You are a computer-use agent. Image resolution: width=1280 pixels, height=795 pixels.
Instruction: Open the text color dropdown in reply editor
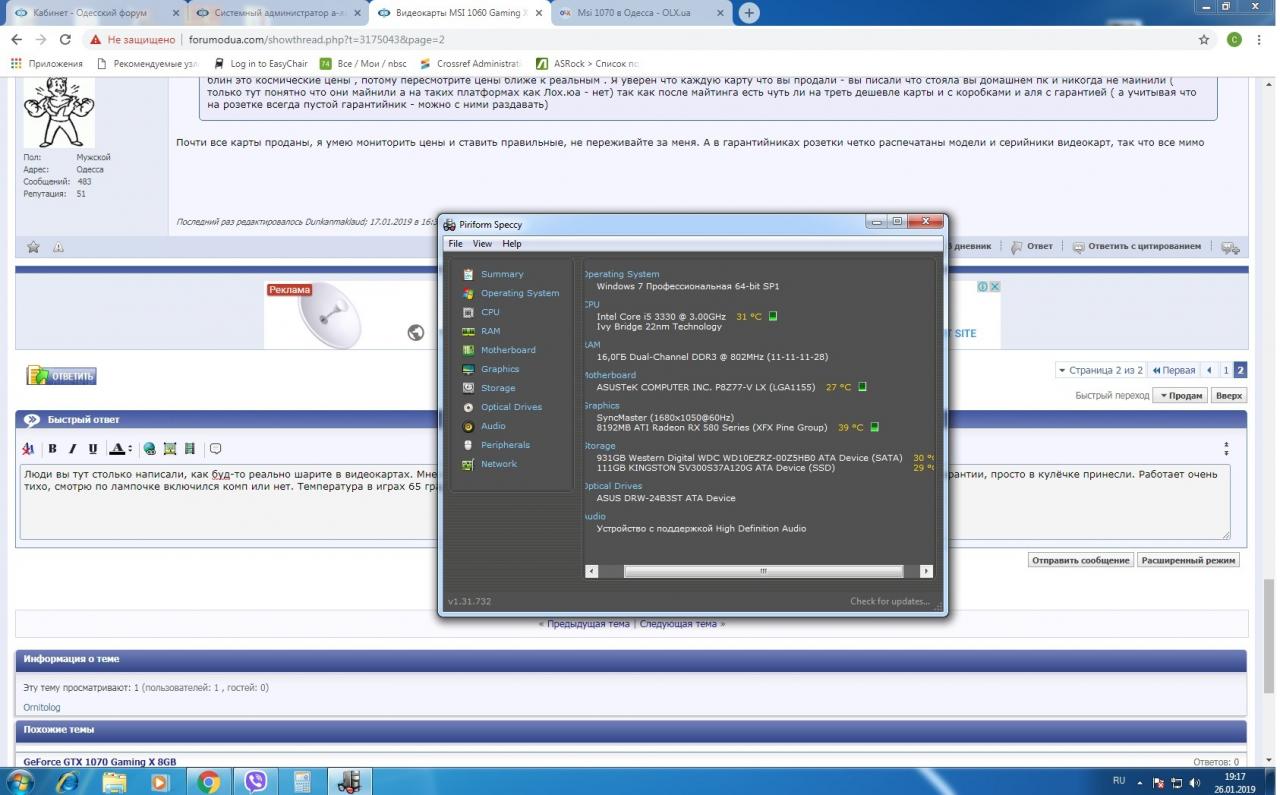point(120,449)
